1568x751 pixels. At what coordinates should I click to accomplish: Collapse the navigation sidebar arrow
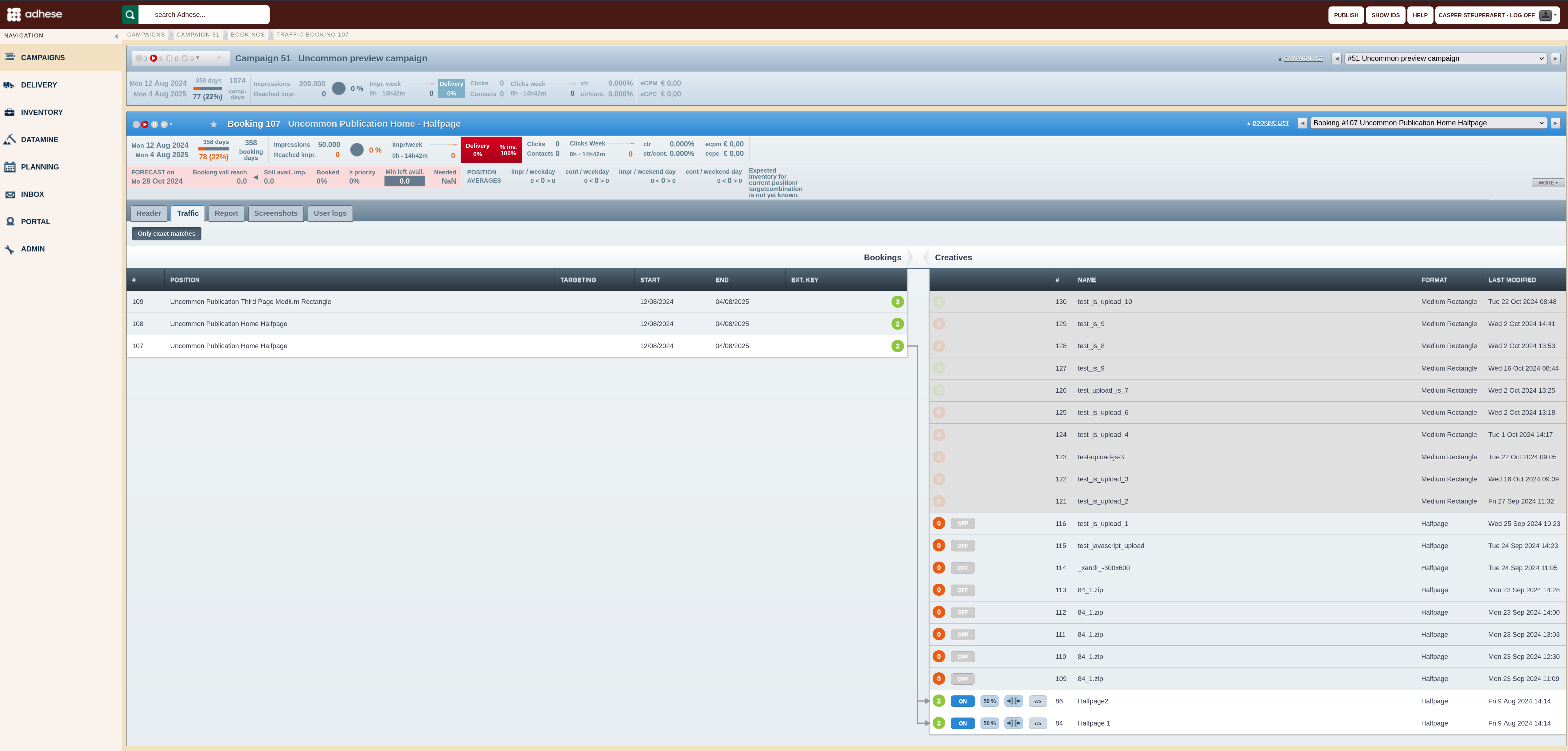[x=116, y=37]
